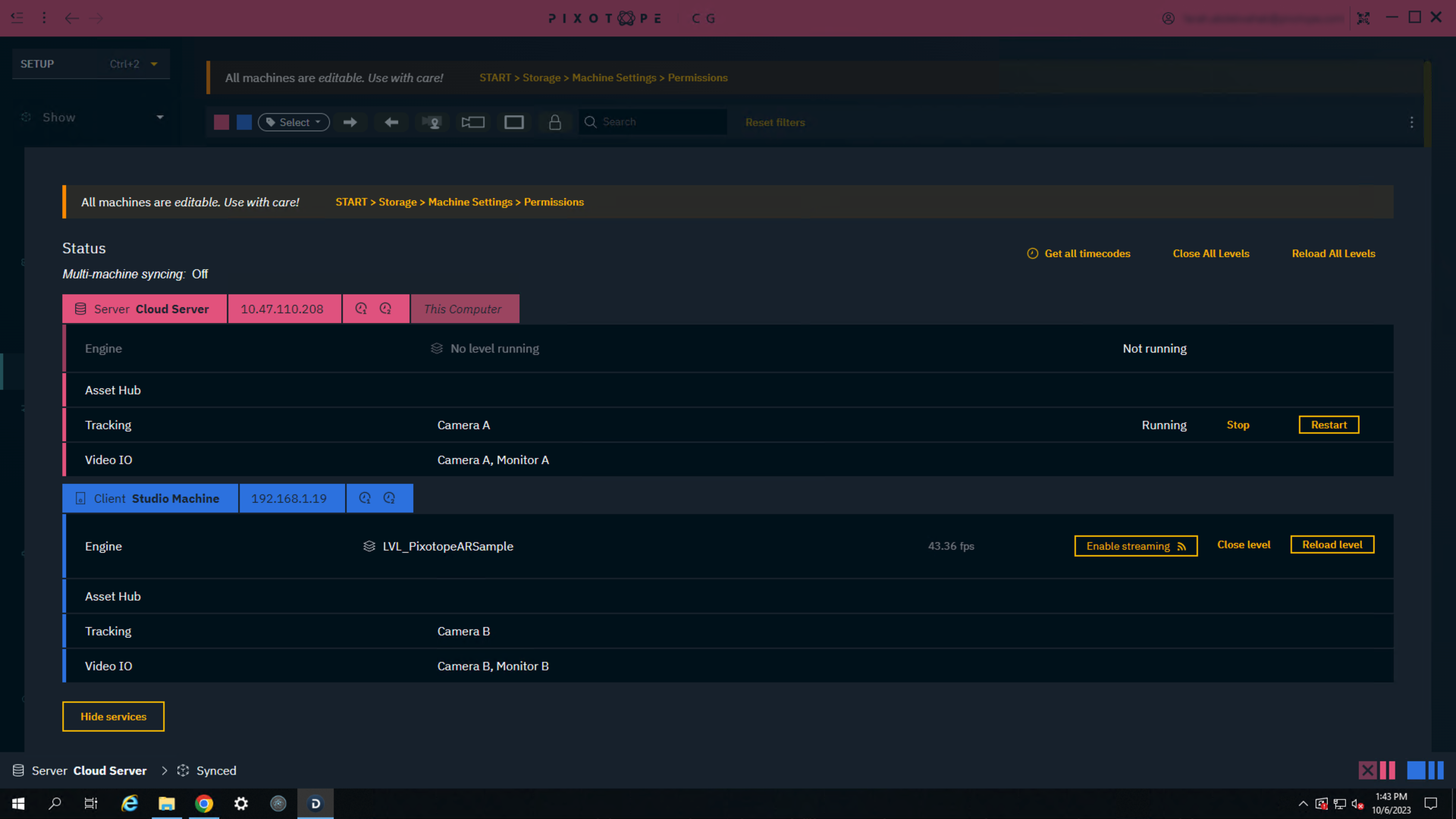Open the Pixotope Director taskbar icon

(x=315, y=803)
